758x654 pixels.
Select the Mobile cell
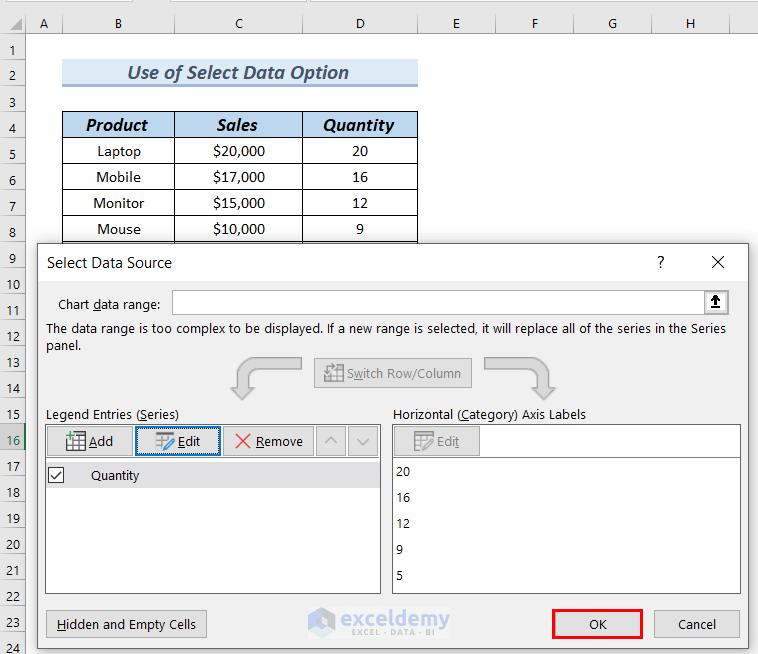point(118,177)
